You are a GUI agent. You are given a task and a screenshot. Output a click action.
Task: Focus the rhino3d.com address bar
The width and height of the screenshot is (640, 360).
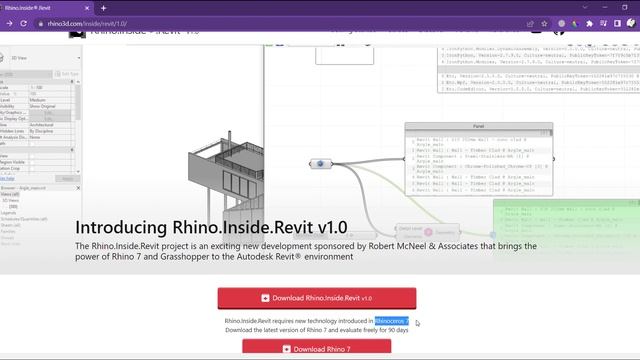point(282,24)
